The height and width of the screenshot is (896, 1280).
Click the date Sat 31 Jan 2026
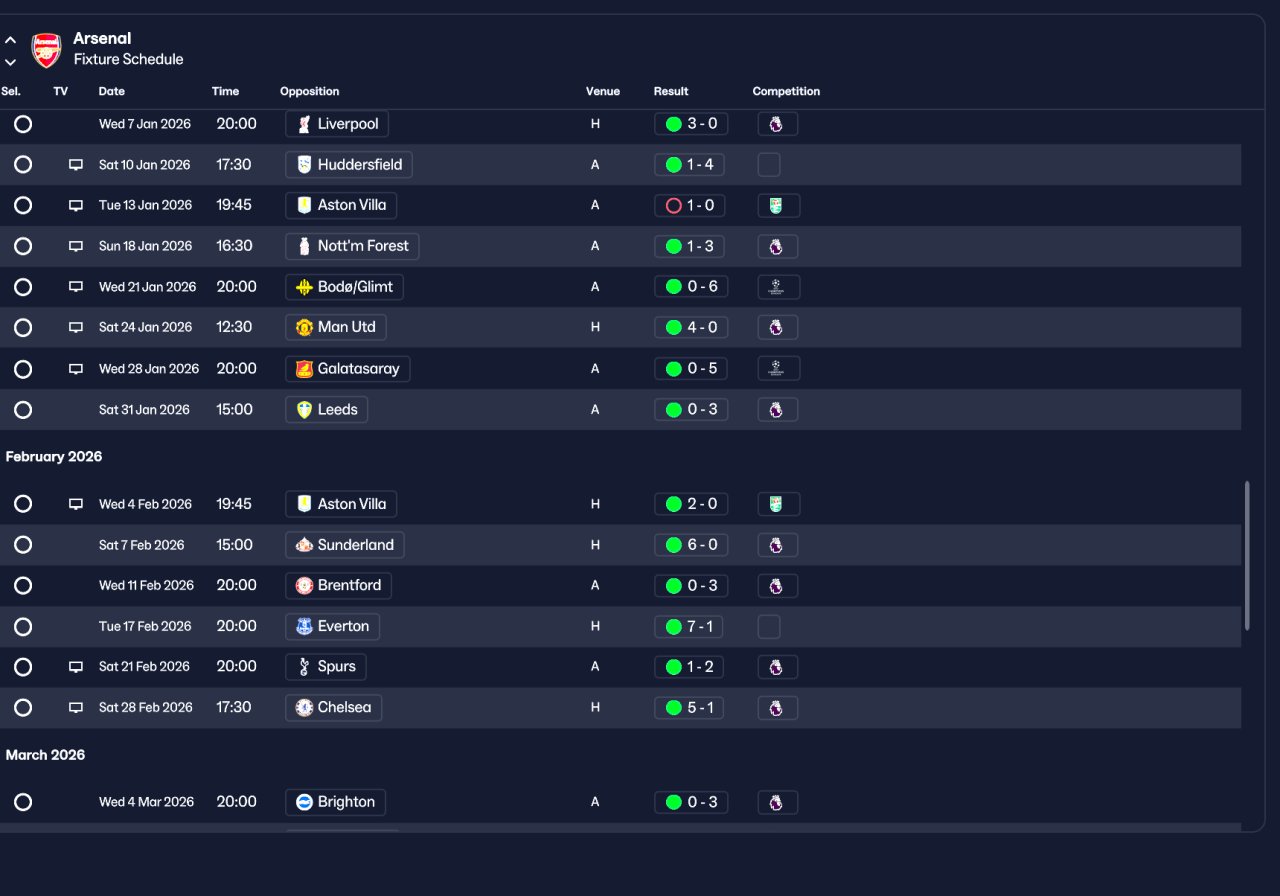[144, 410]
